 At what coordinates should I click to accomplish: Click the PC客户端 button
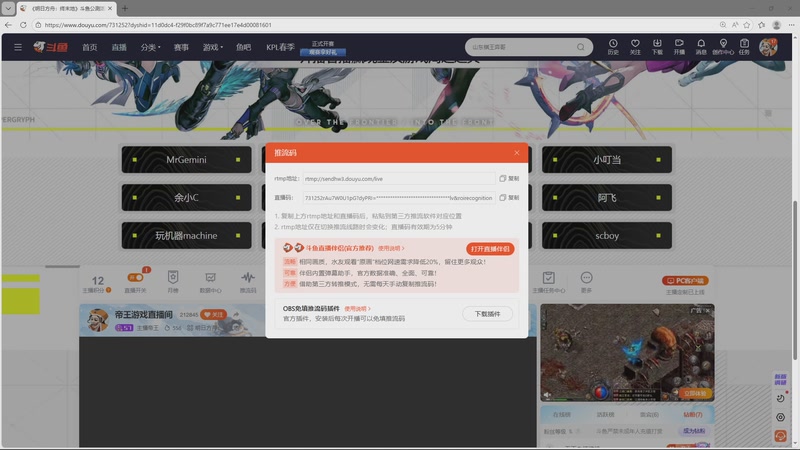click(685, 281)
